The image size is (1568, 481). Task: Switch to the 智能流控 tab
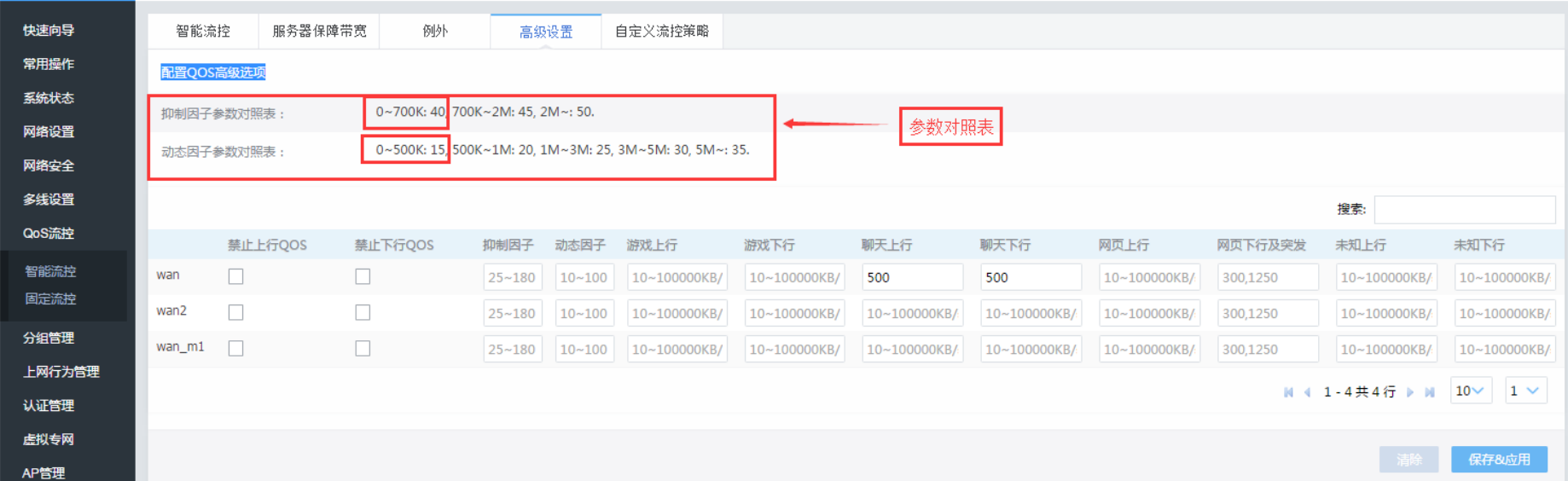point(203,31)
